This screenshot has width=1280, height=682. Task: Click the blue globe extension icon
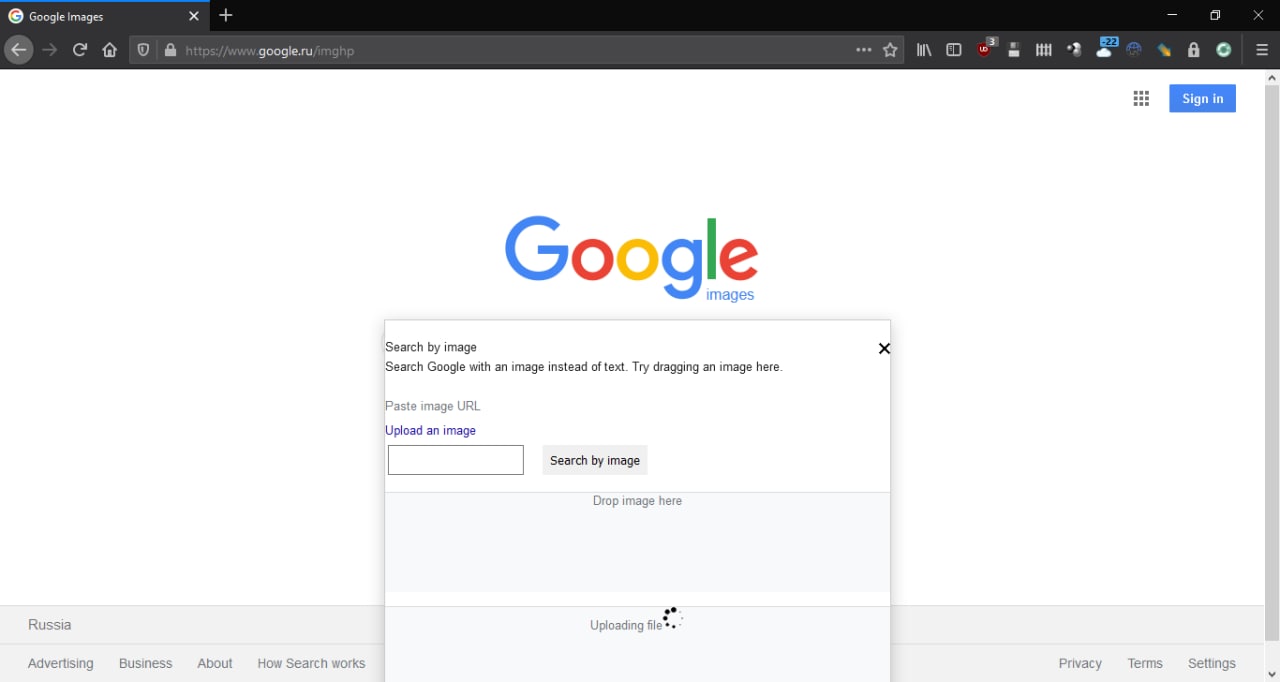pos(1134,50)
